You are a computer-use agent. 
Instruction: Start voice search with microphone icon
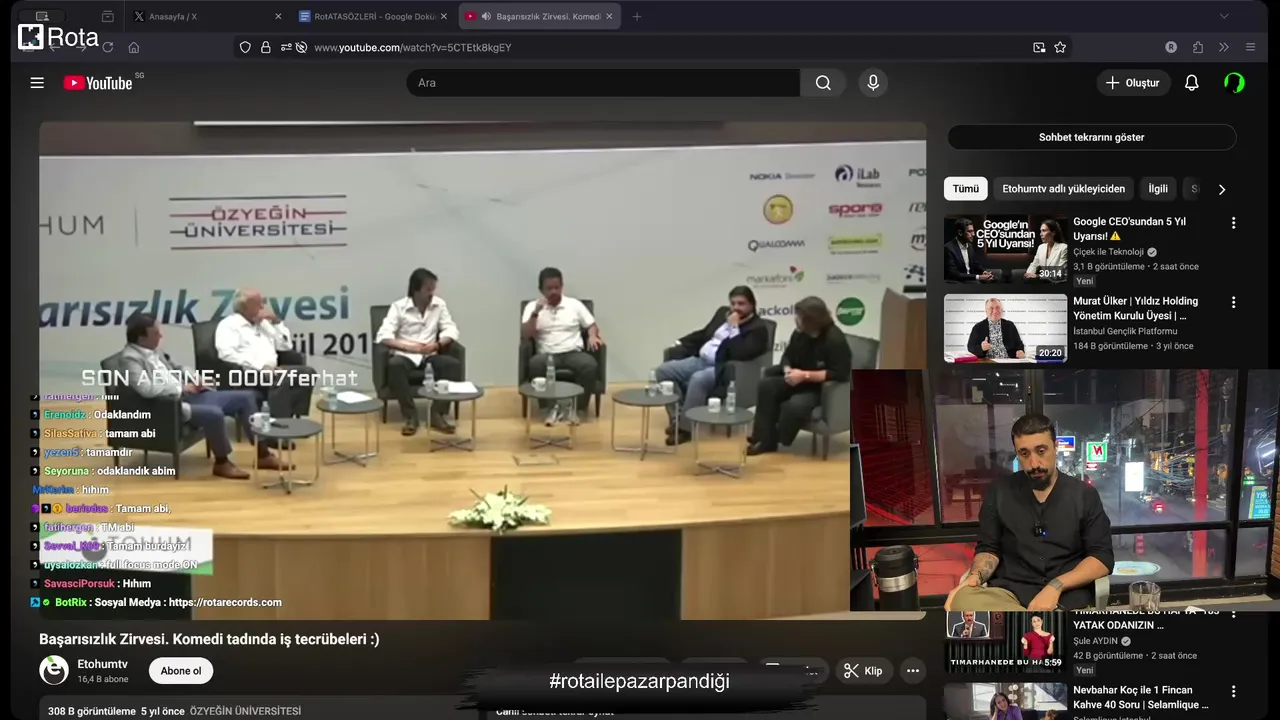pyautogui.click(x=873, y=83)
